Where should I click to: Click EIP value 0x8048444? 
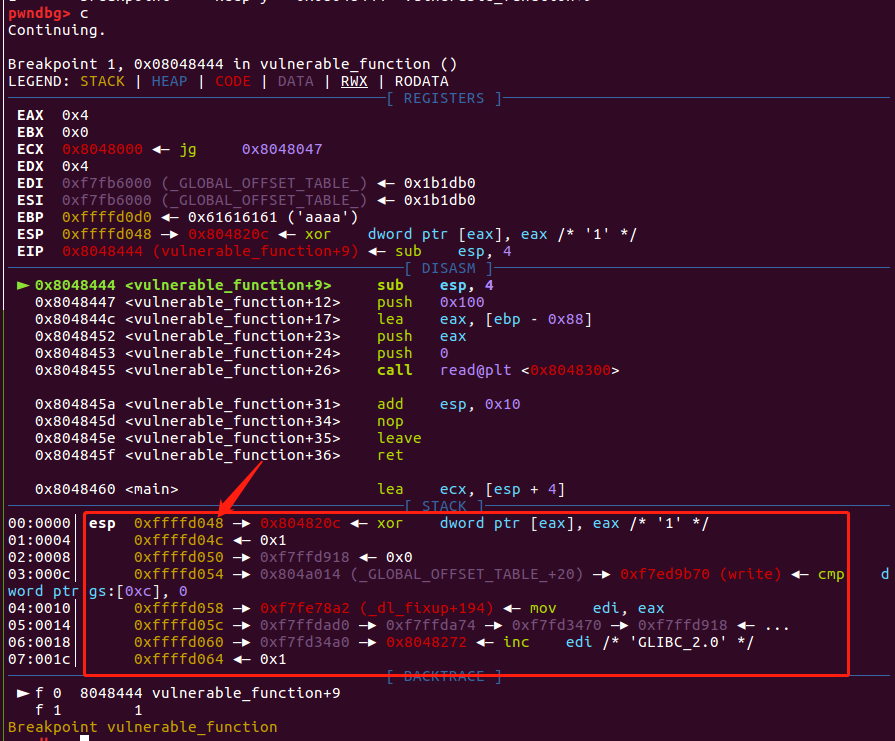click(102, 251)
